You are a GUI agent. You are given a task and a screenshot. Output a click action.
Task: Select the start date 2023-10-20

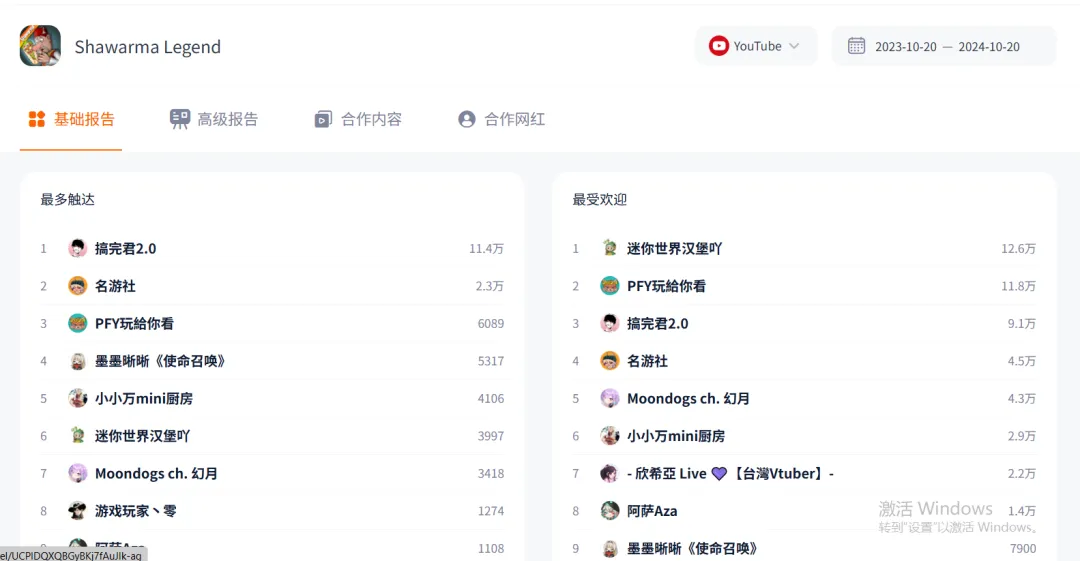pos(906,47)
